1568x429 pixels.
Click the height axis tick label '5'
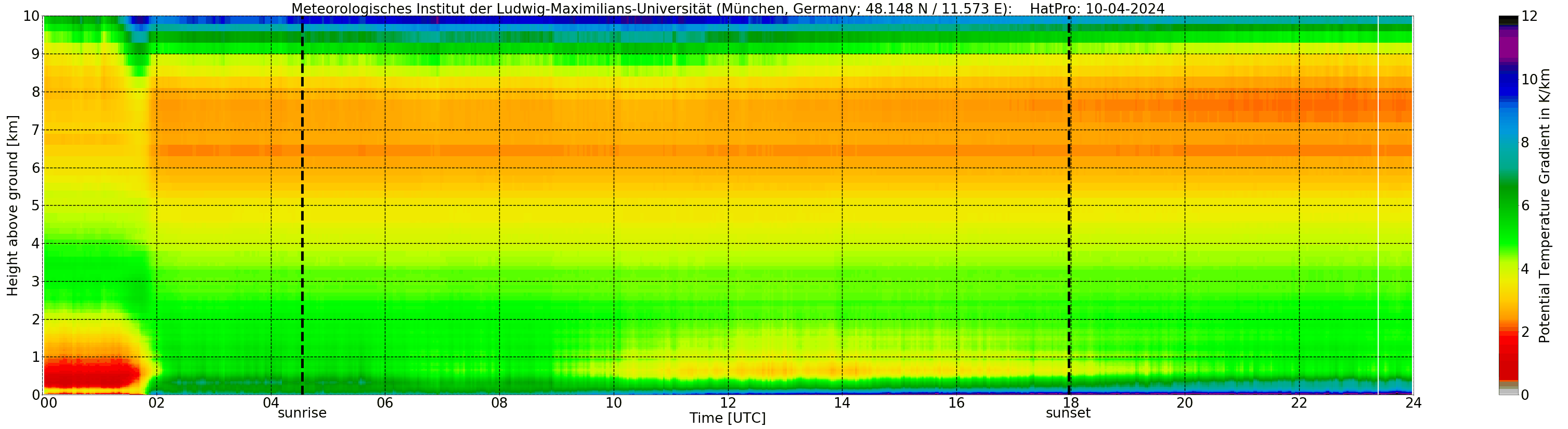pos(35,205)
